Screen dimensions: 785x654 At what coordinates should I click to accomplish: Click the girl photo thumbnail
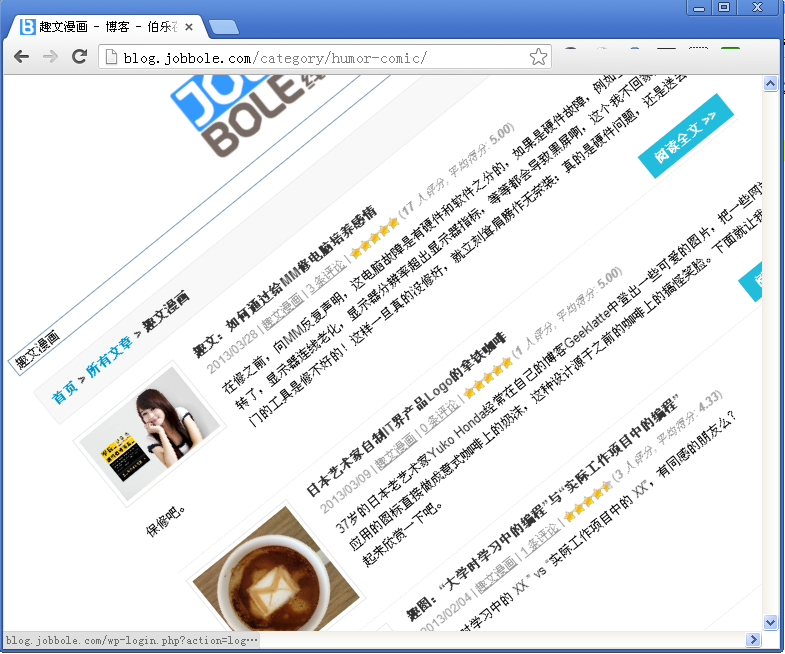click(149, 434)
